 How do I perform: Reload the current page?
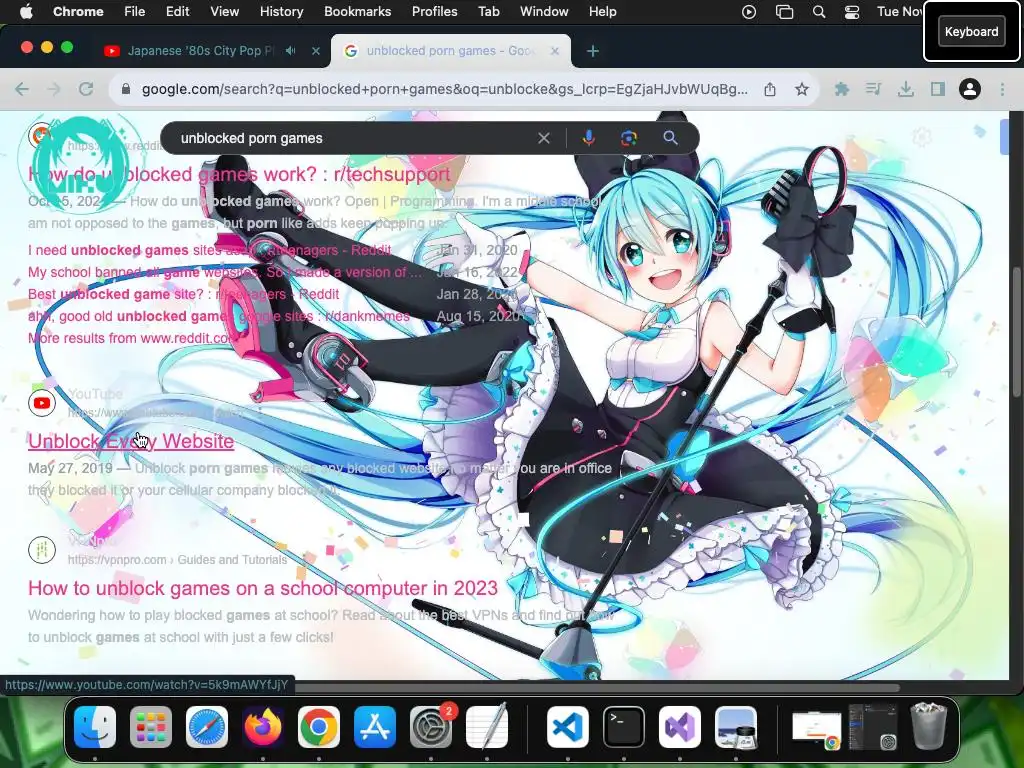(x=86, y=89)
